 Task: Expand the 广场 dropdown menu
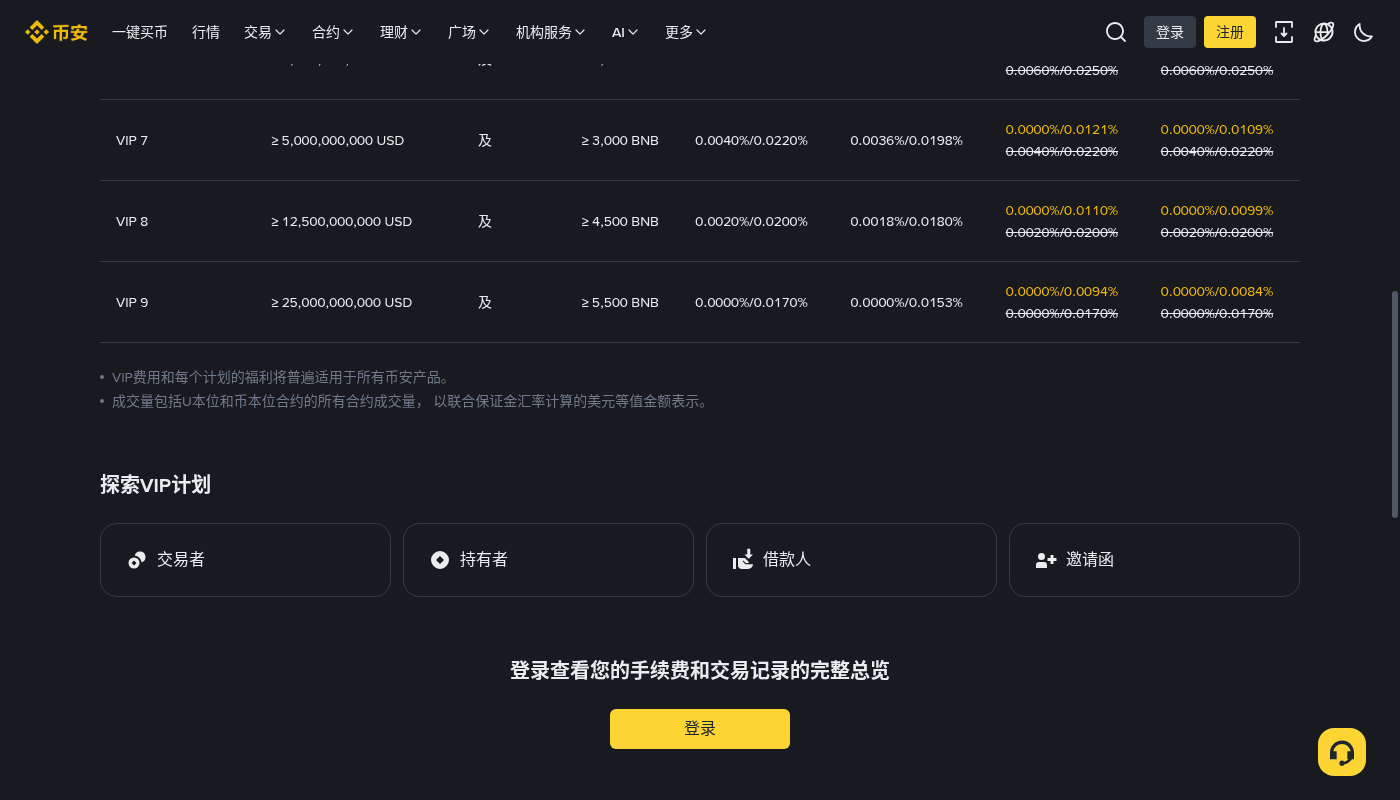469,32
